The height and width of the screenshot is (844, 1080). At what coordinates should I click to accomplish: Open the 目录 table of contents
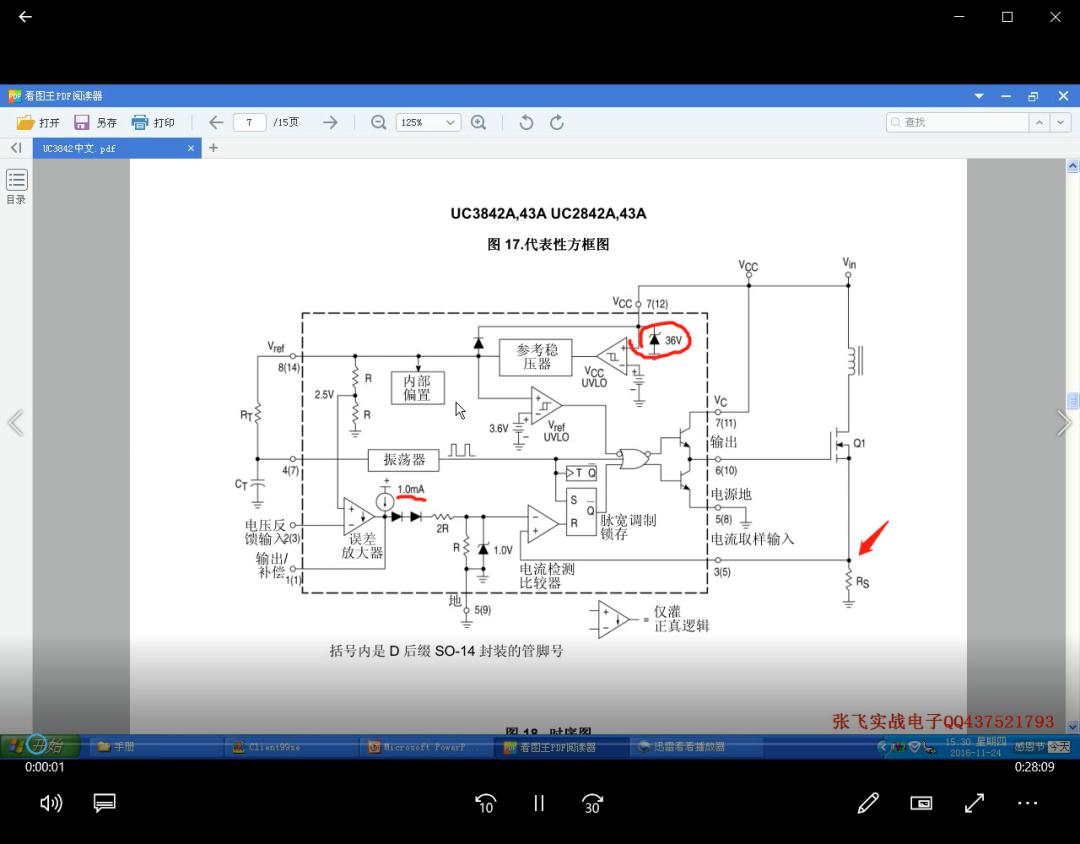pyautogui.click(x=17, y=187)
